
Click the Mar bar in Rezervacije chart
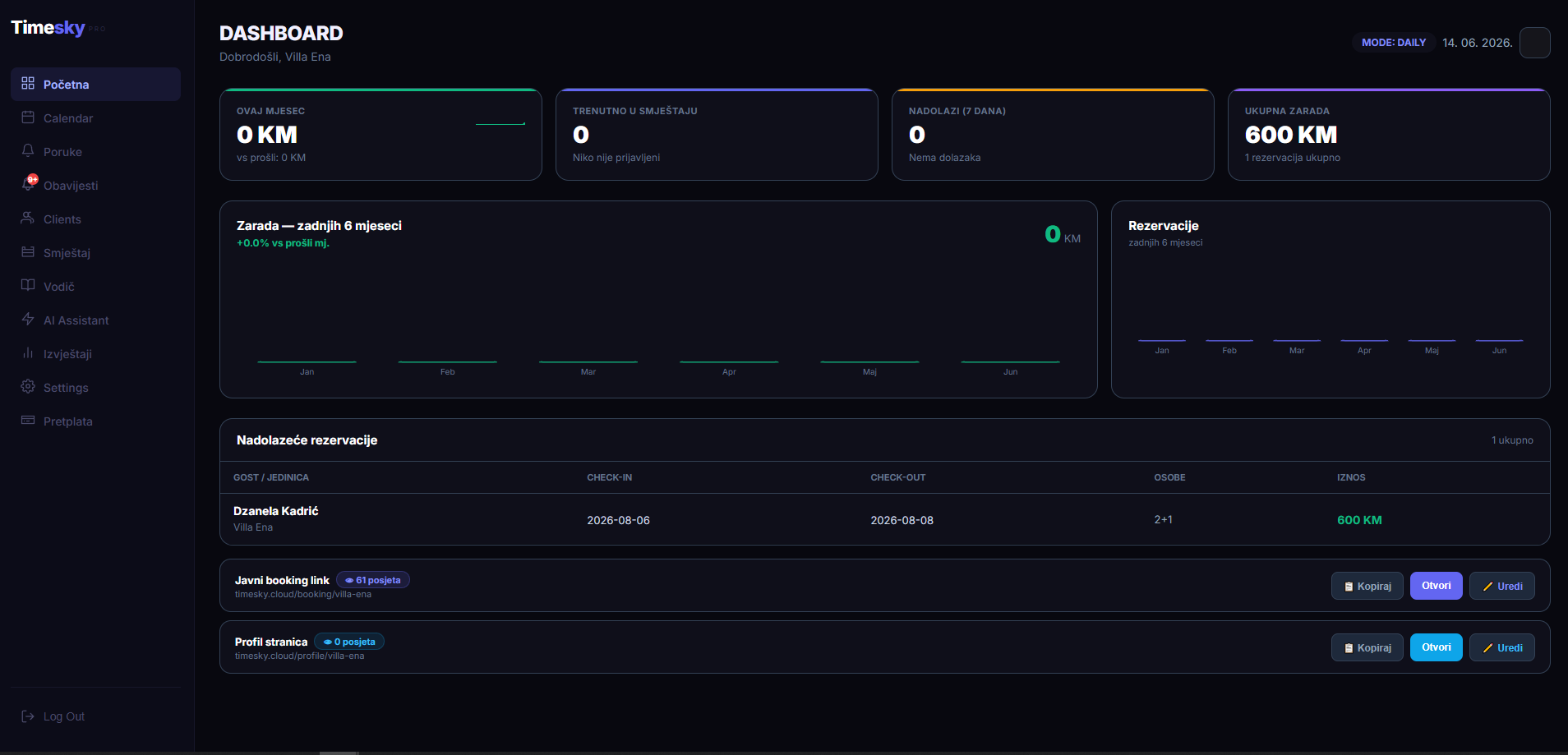click(x=1297, y=340)
